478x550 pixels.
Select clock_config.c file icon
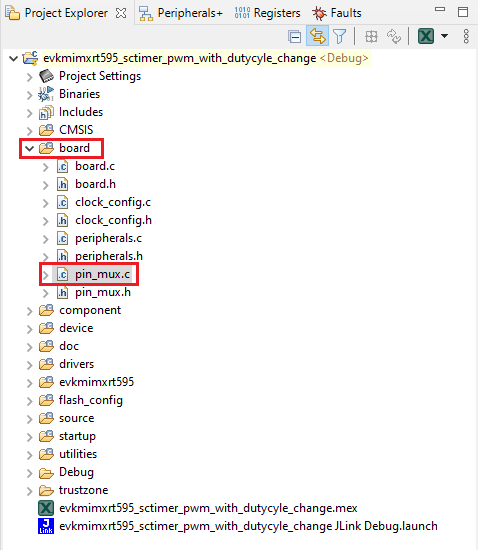[62, 202]
